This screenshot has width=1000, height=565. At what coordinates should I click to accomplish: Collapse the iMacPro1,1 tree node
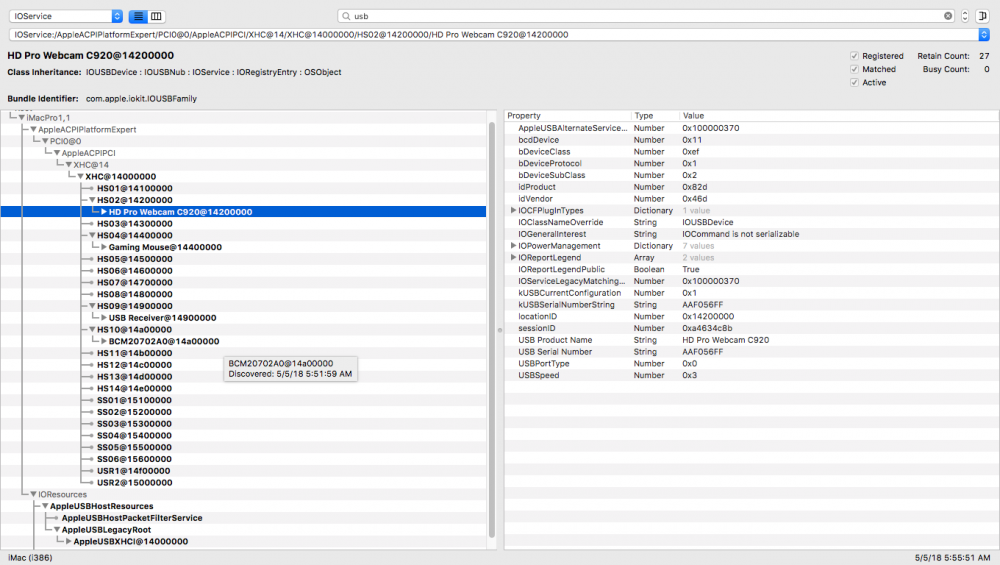[22, 117]
